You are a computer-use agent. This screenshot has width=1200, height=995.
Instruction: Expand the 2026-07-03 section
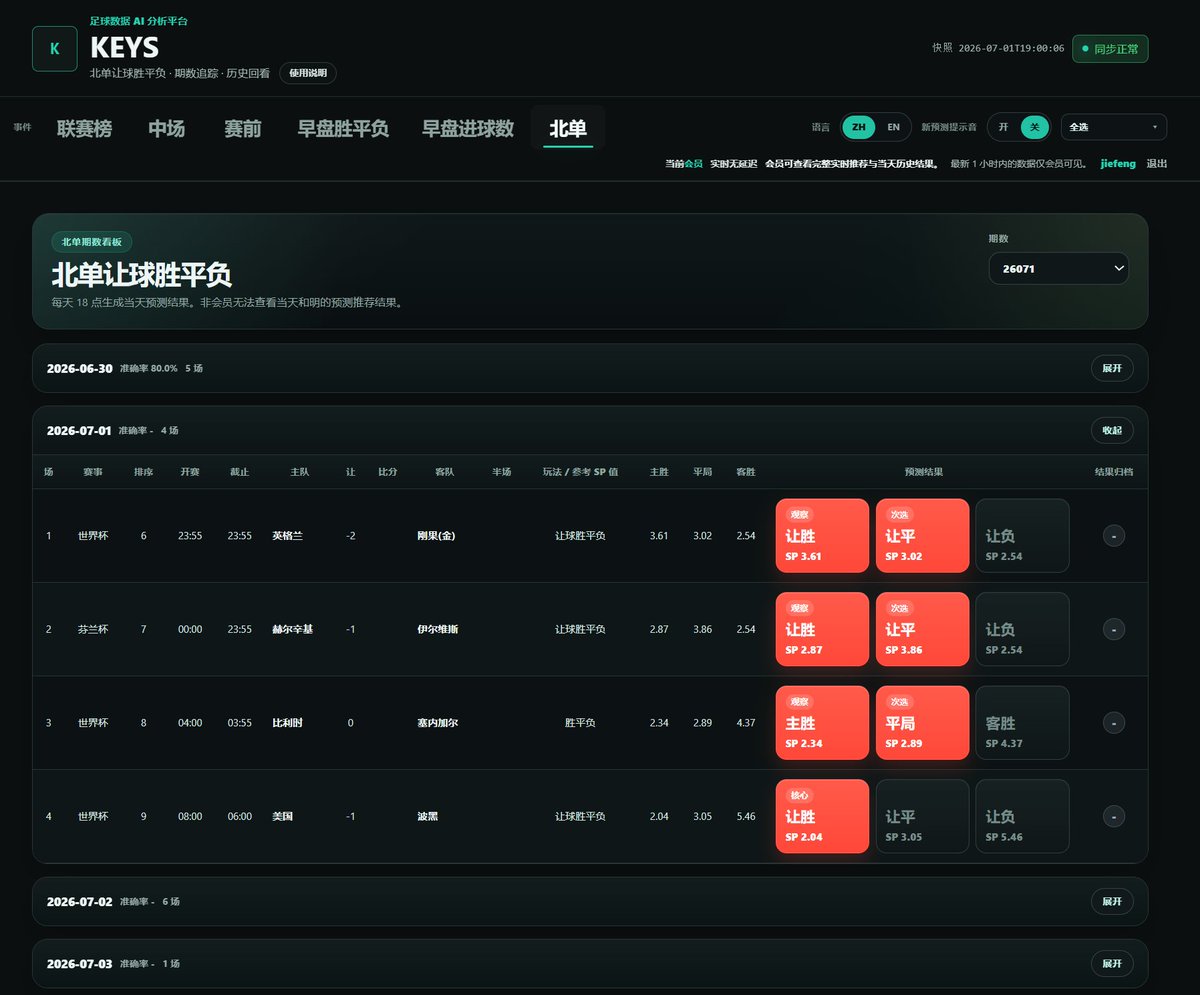[x=1112, y=964]
